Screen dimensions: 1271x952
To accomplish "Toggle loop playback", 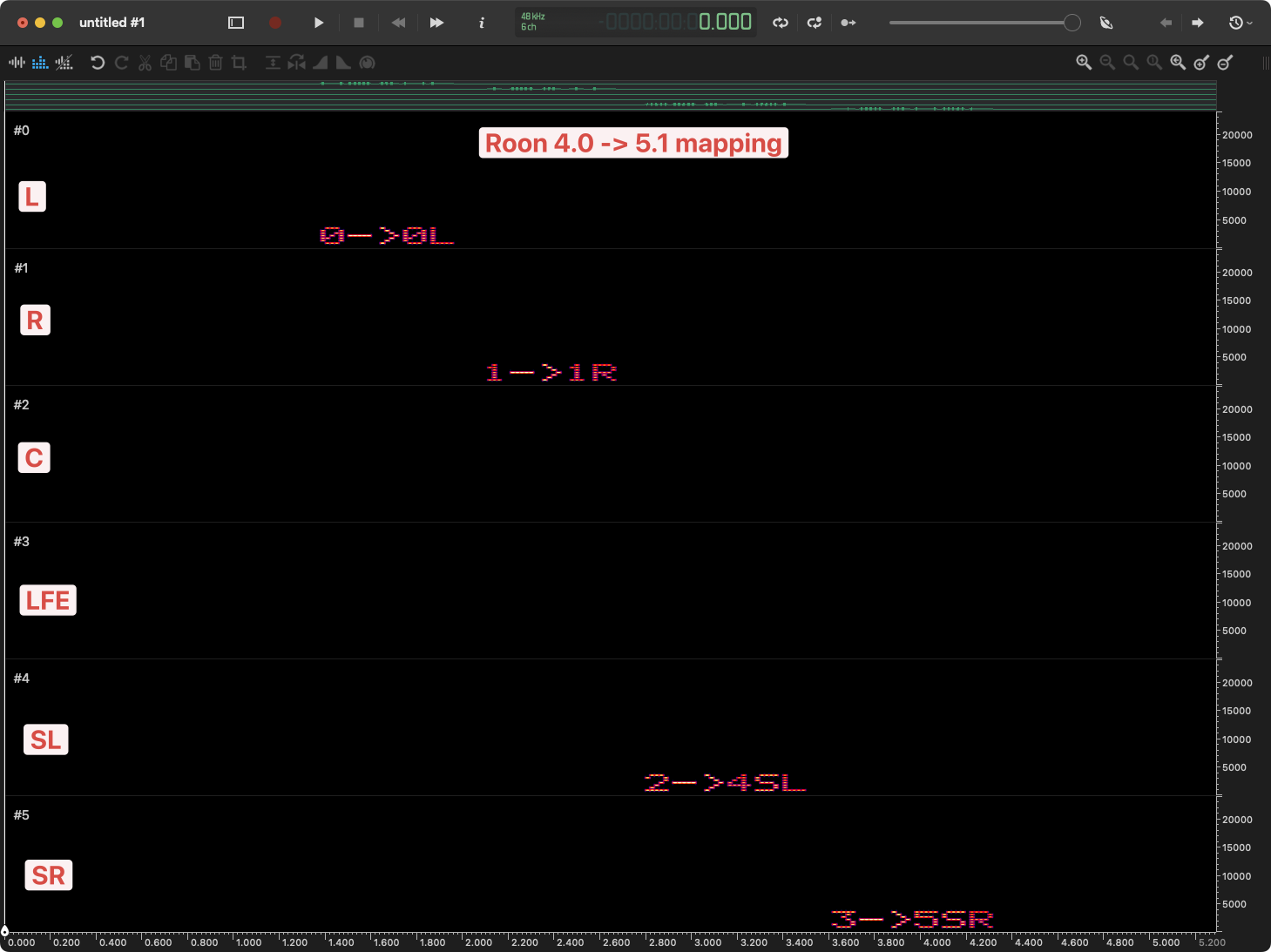I will tap(781, 23).
